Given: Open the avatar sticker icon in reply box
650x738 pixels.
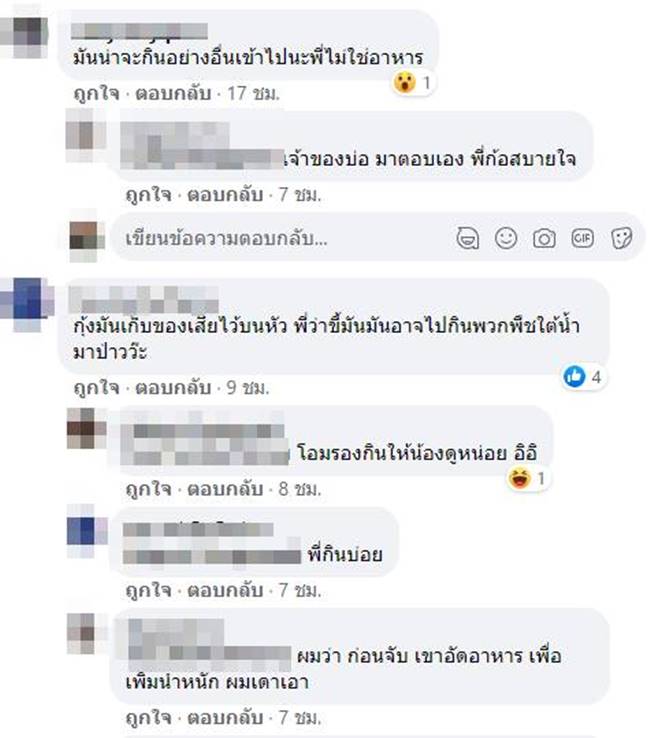Looking at the screenshot, I should (467, 239).
